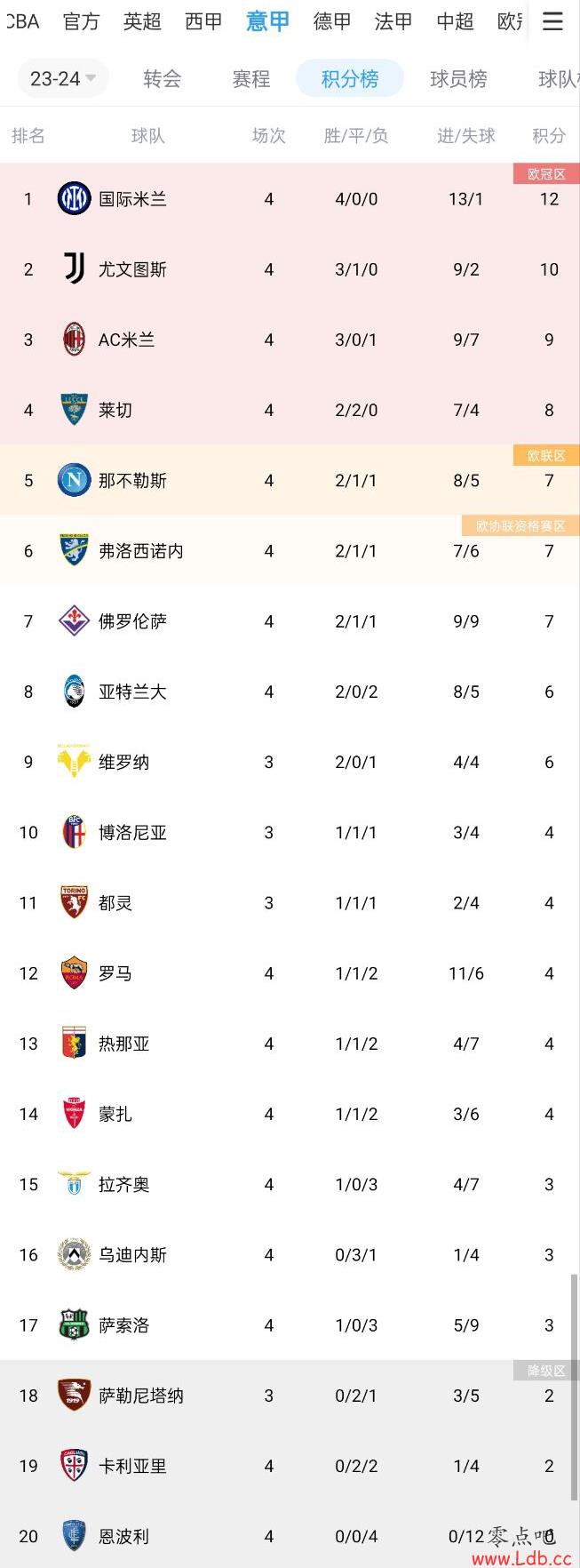
Task: Open the 莱切 team row
Action: click(x=290, y=410)
